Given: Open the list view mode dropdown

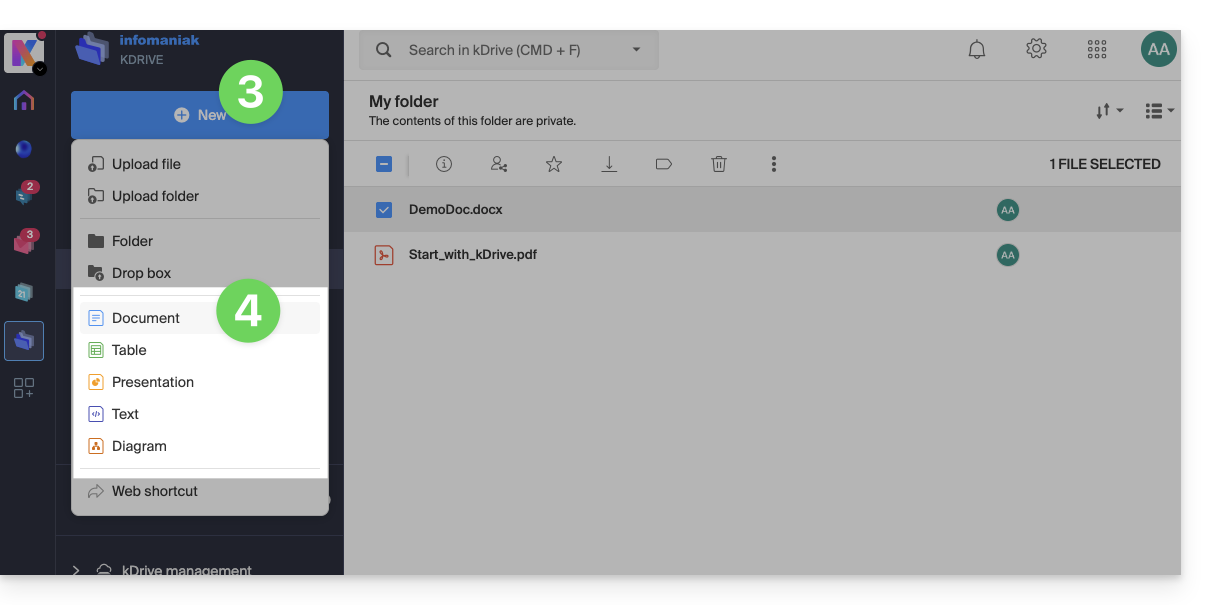Looking at the screenshot, I should click(x=1159, y=111).
